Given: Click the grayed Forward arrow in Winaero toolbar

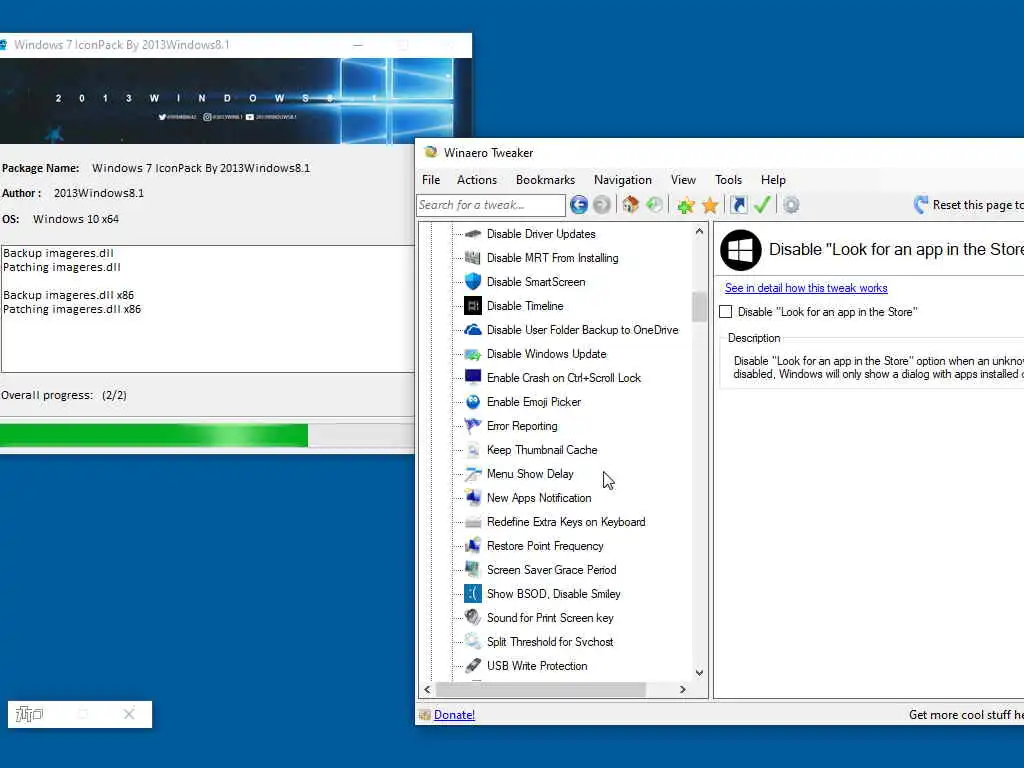Looking at the screenshot, I should [x=602, y=205].
